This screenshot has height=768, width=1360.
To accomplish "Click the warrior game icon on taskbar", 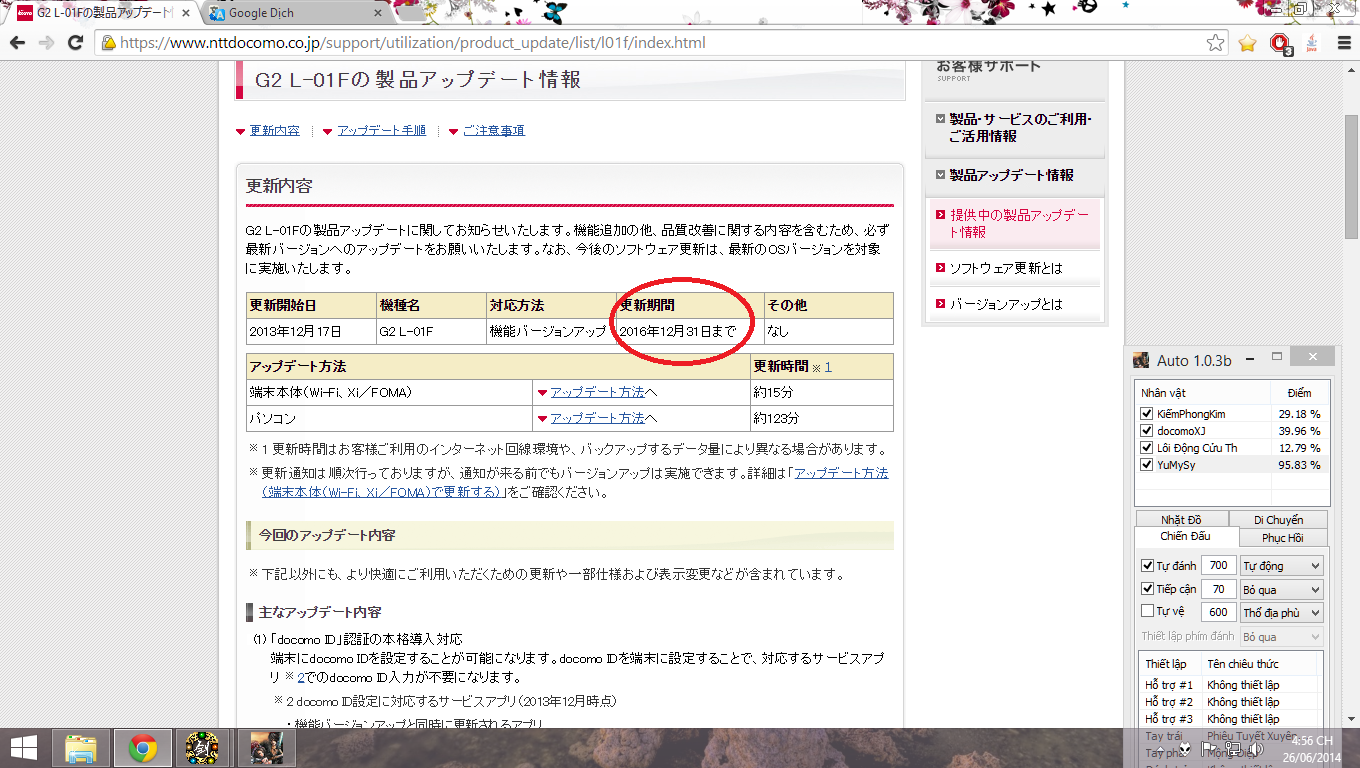I will (265, 748).
